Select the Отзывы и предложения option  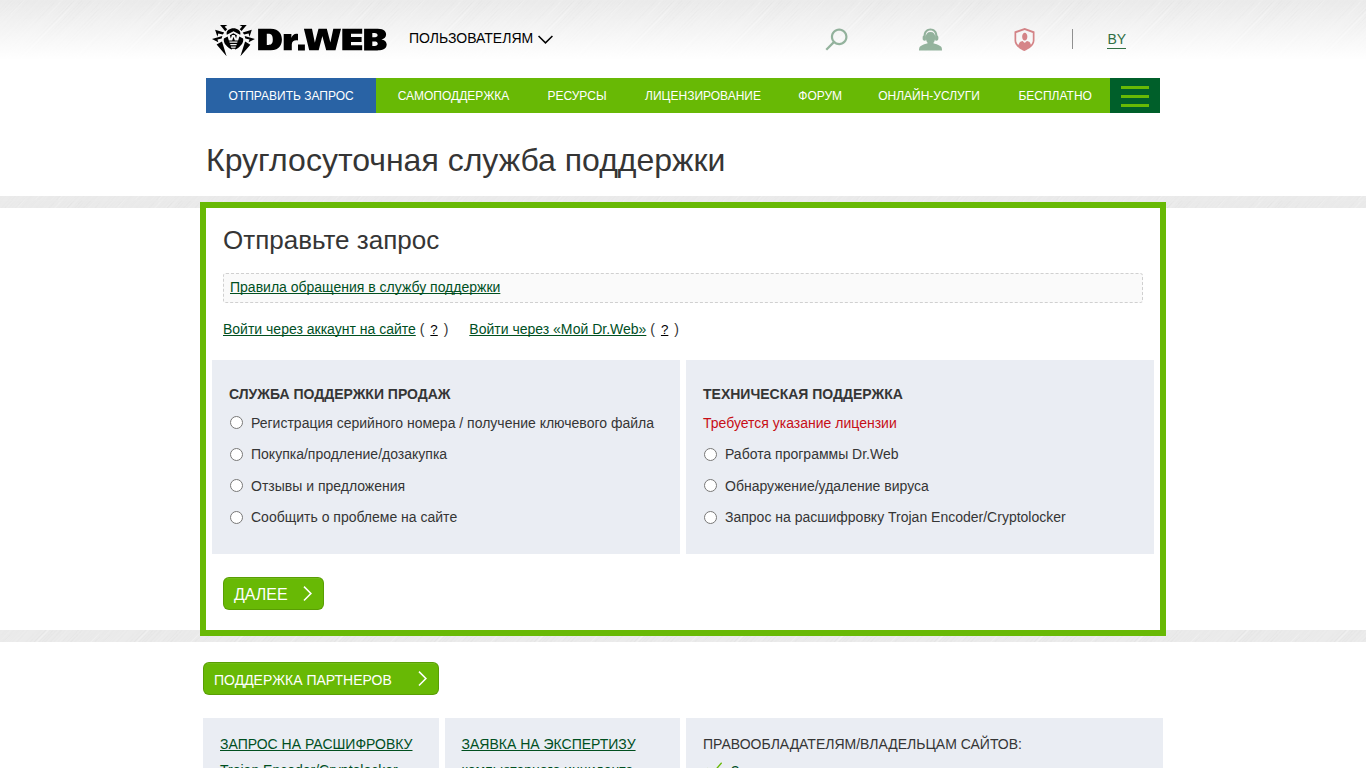[237, 486]
